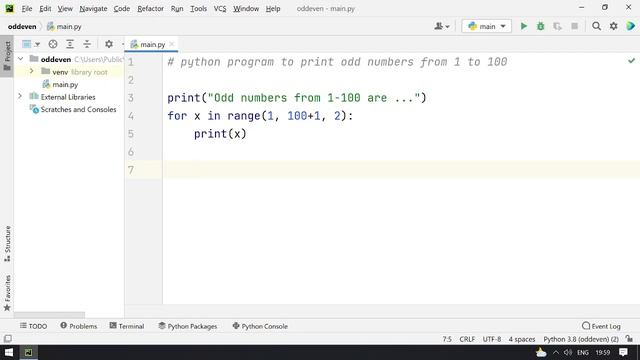Viewport: 640px width, 360px height.
Task: Open the main run configuration dropdown
Action: (487, 26)
